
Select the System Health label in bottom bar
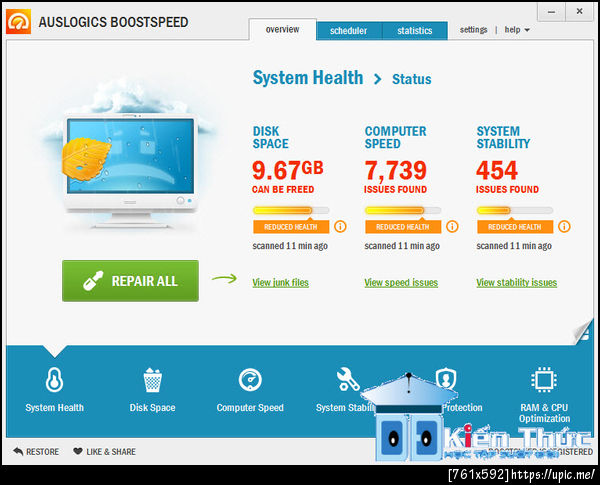54,408
